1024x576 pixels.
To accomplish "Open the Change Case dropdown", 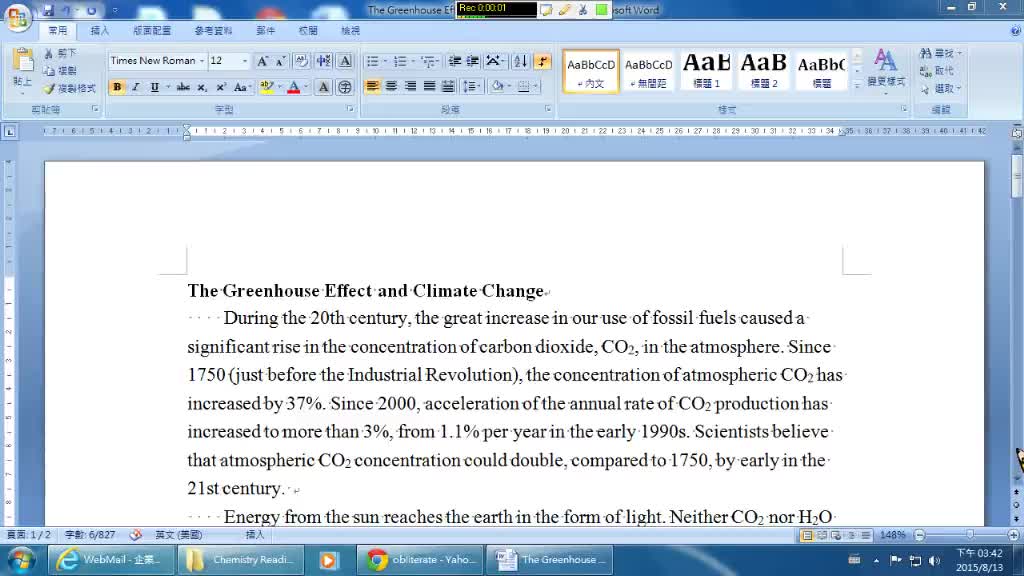I will (x=242, y=87).
